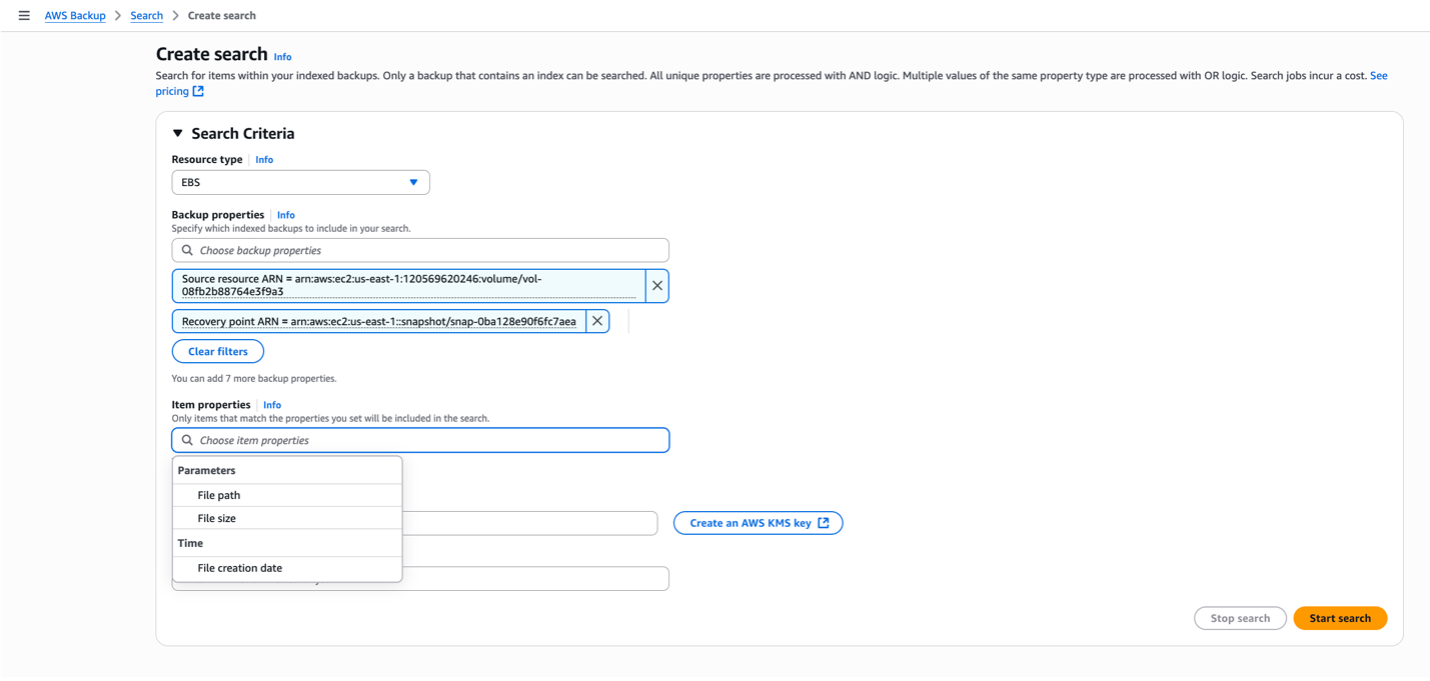Open the Choose backup properties dropdown

(420, 250)
